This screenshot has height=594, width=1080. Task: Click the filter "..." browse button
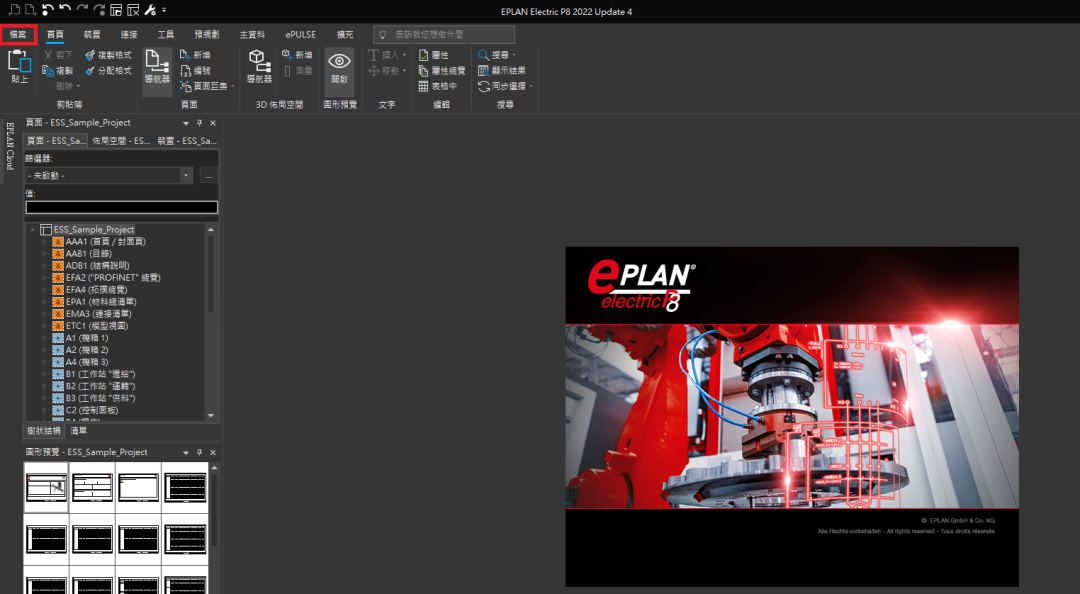pos(208,175)
